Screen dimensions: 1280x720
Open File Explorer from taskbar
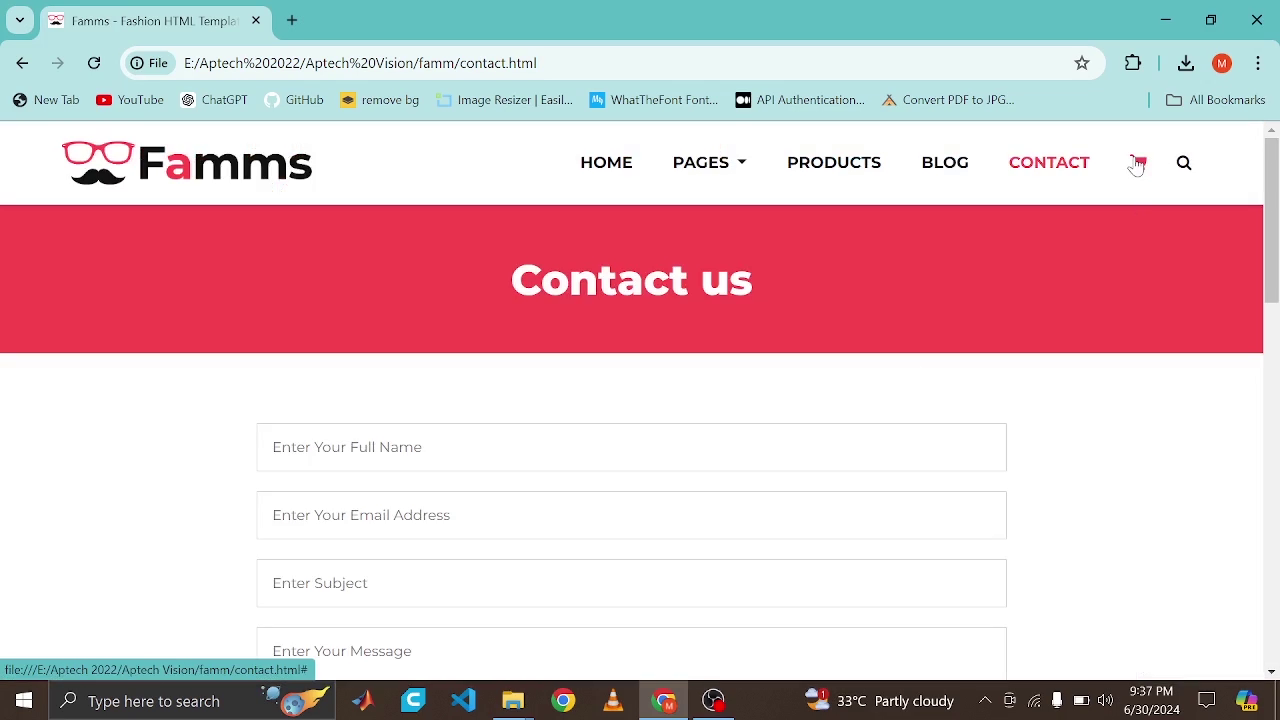(x=513, y=701)
